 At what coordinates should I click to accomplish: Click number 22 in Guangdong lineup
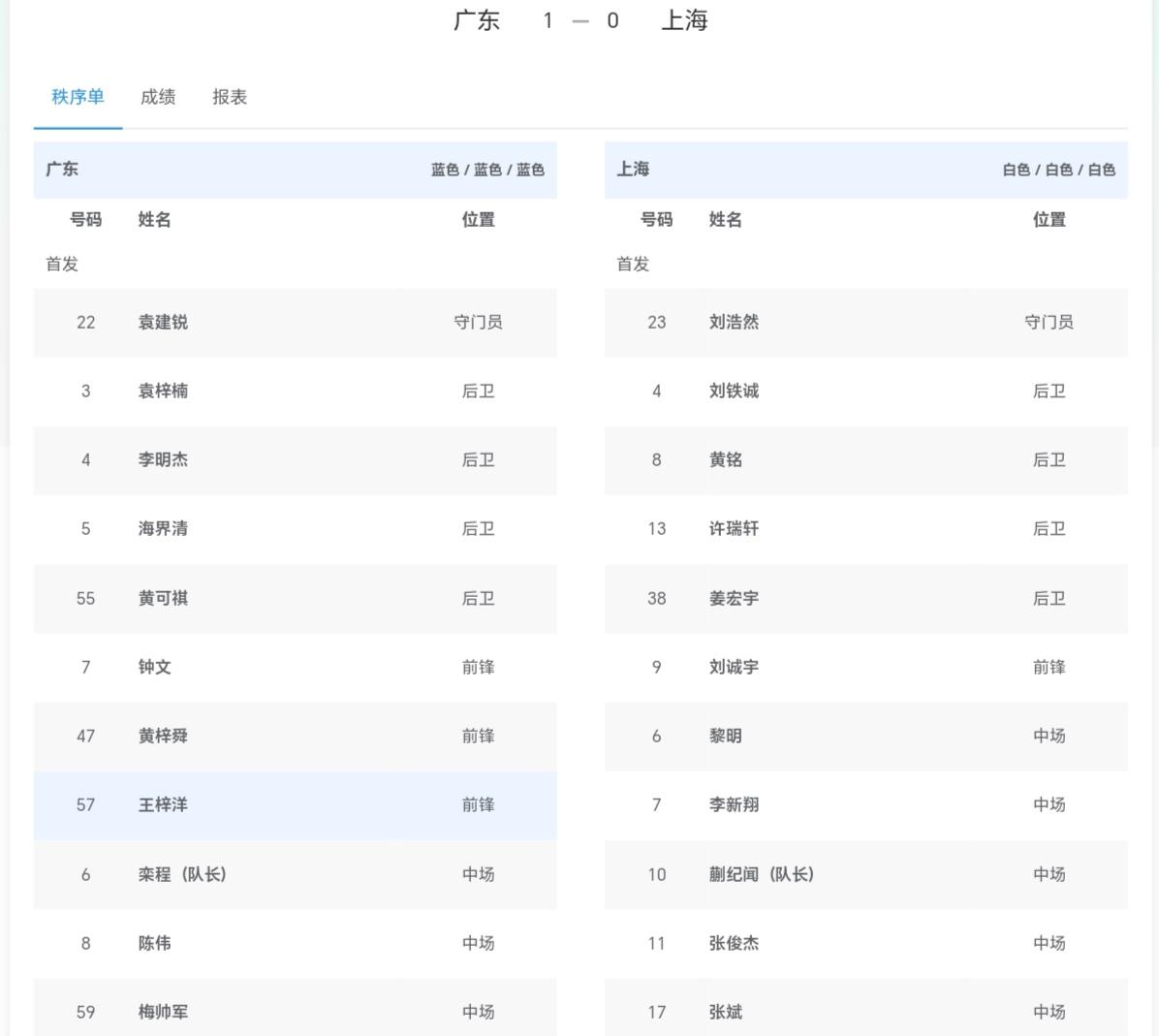pyautogui.click(x=85, y=323)
